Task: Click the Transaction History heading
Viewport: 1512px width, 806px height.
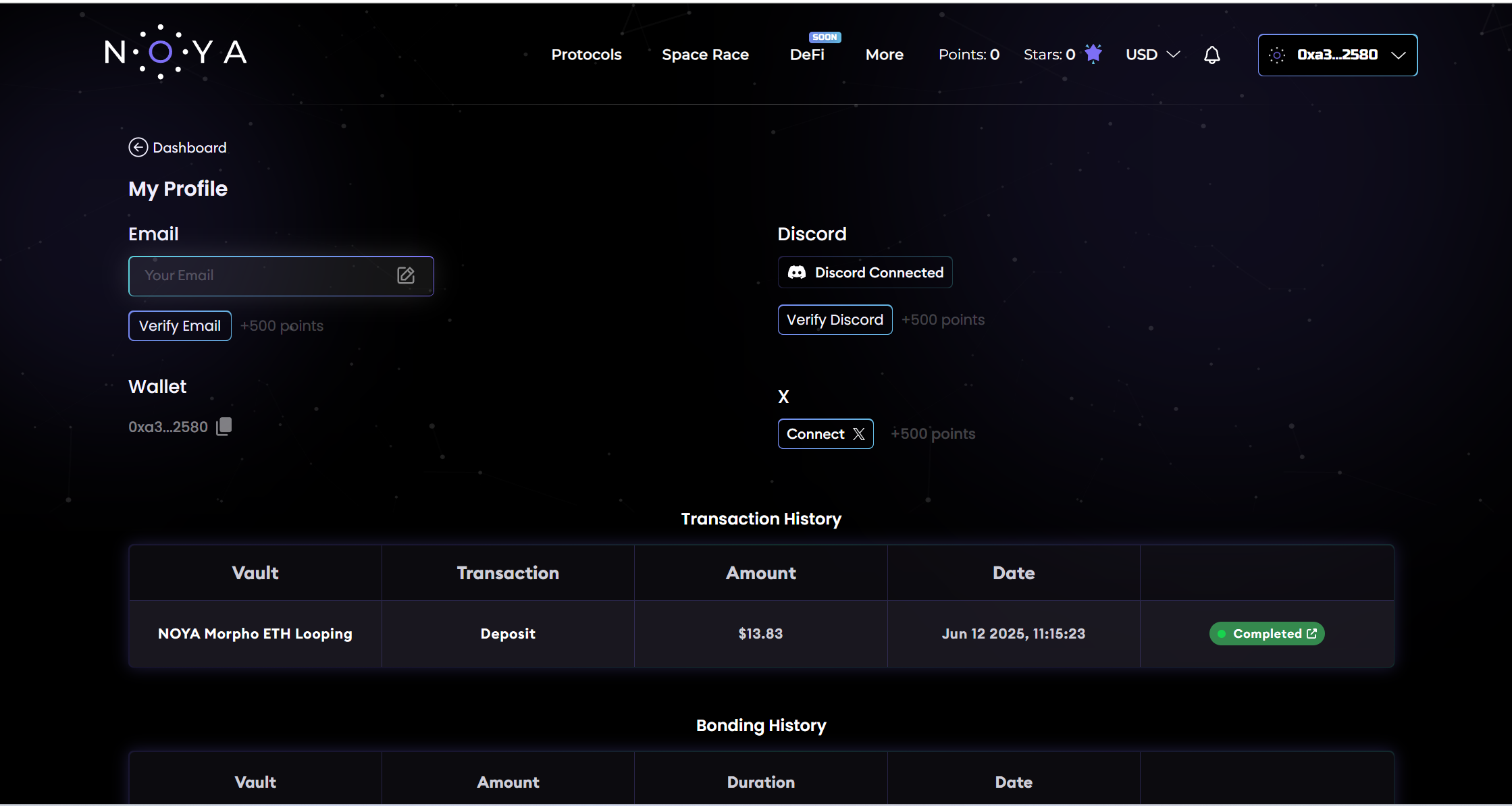Action: point(761,518)
